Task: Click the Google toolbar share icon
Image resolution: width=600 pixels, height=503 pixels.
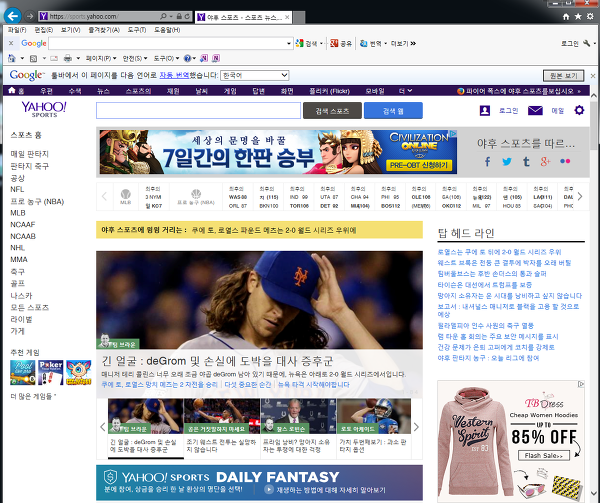Action: coord(334,43)
